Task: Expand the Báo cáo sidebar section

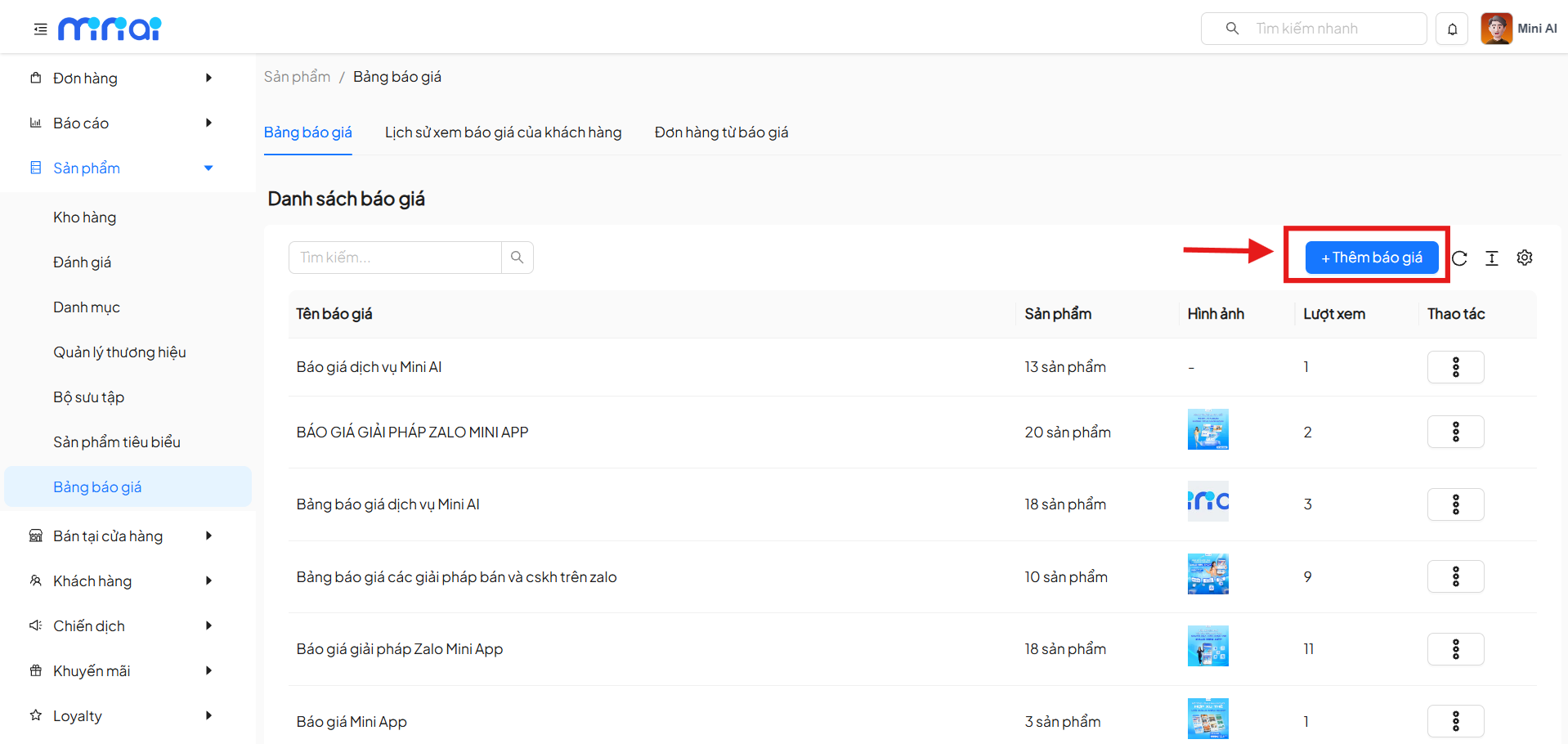Action: (x=121, y=123)
